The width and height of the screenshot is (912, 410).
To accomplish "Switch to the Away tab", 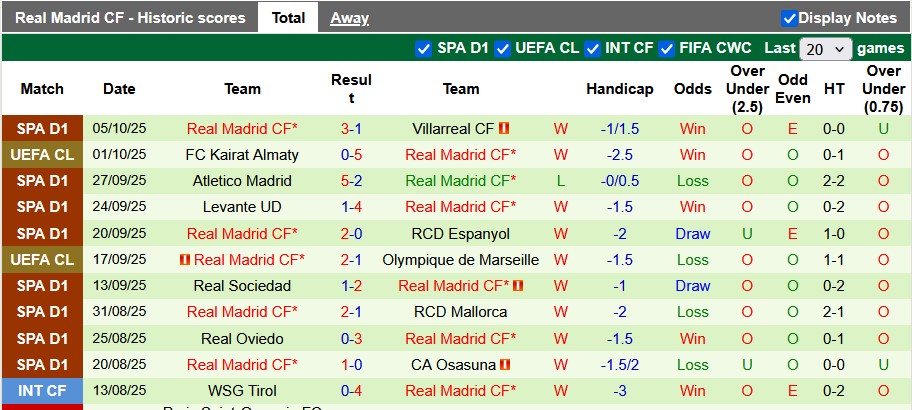I will pyautogui.click(x=349, y=18).
